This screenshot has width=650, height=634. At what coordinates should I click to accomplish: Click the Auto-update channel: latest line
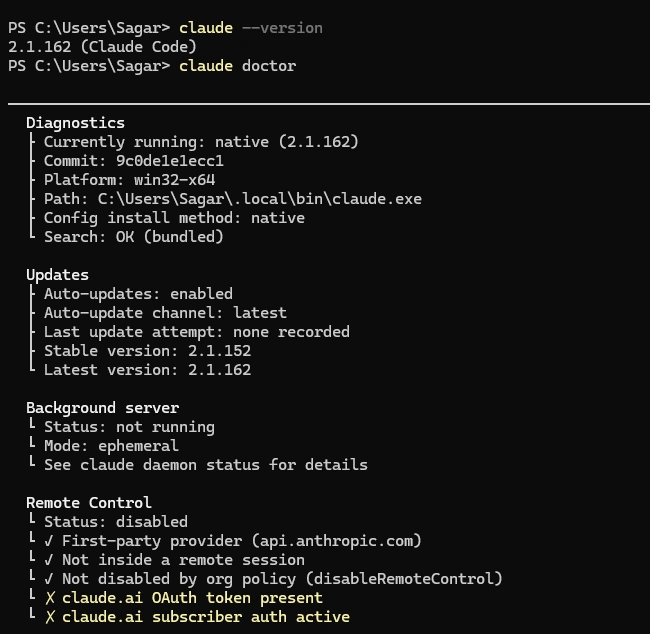tap(165, 313)
